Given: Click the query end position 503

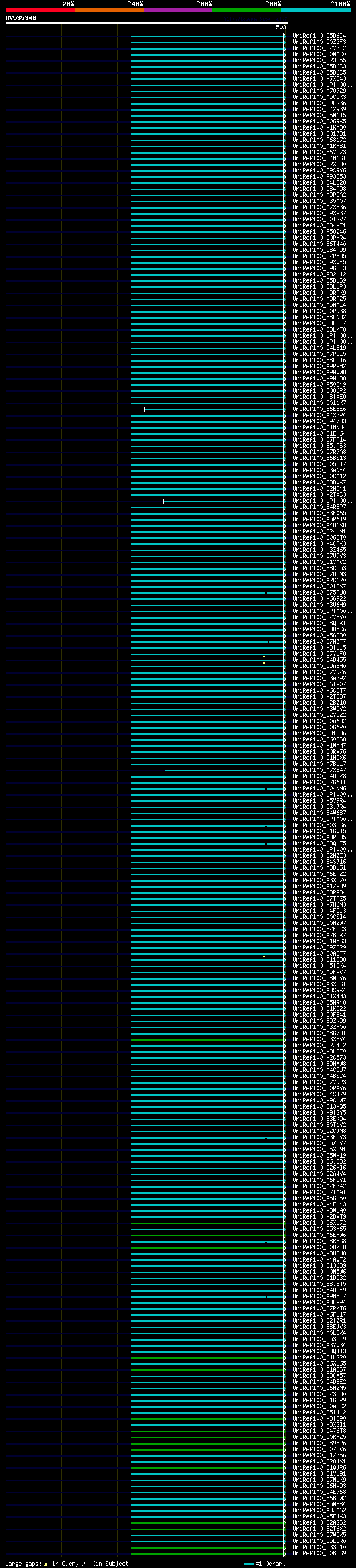Looking at the screenshot, I should click(x=280, y=27).
